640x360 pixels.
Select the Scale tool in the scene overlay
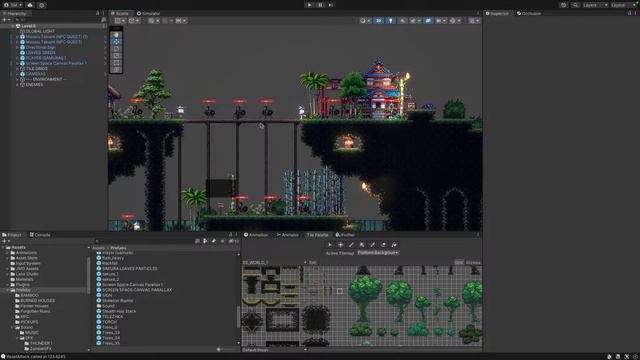(116, 56)
